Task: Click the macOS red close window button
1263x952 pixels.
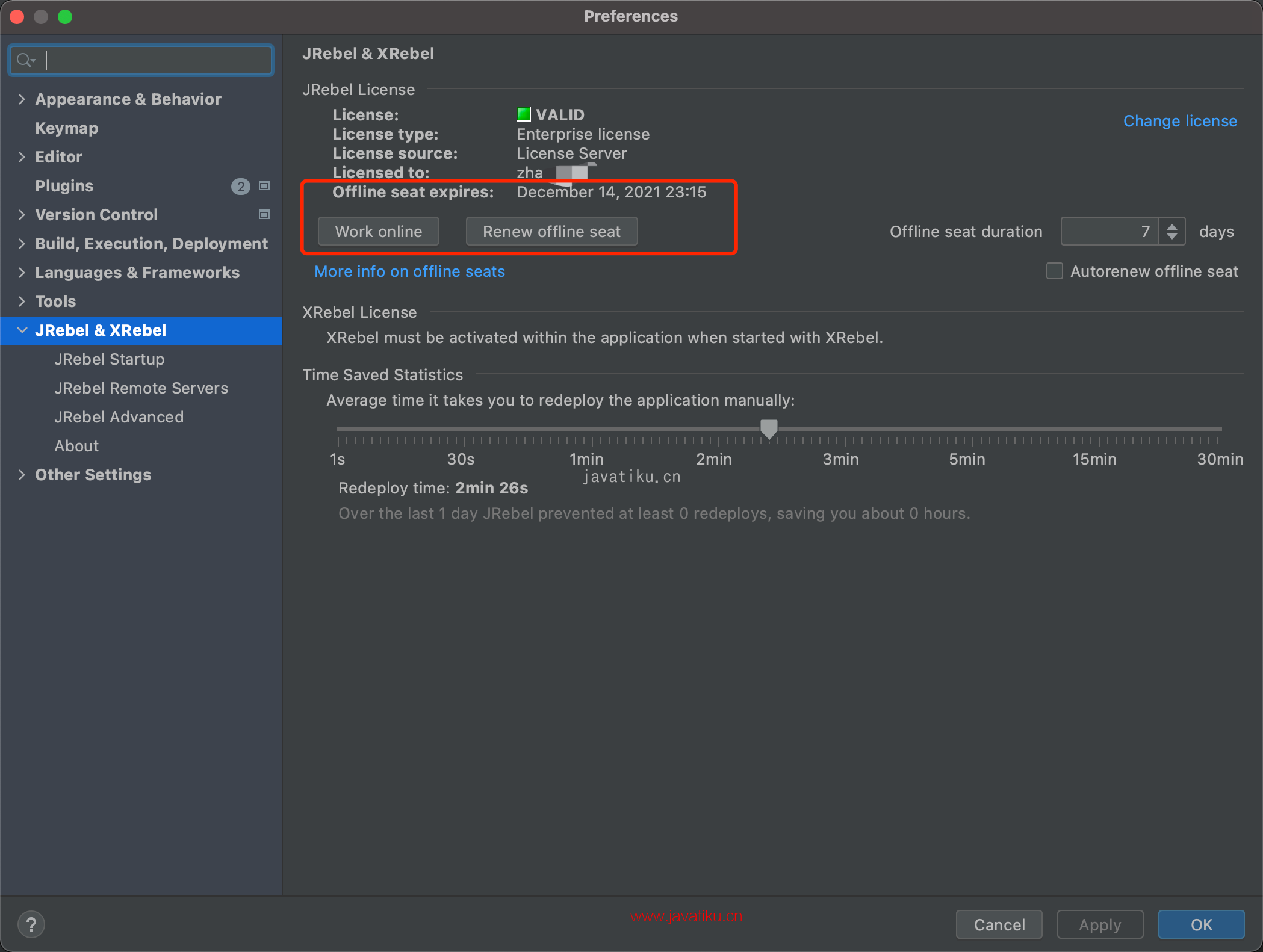Action: 17,16
